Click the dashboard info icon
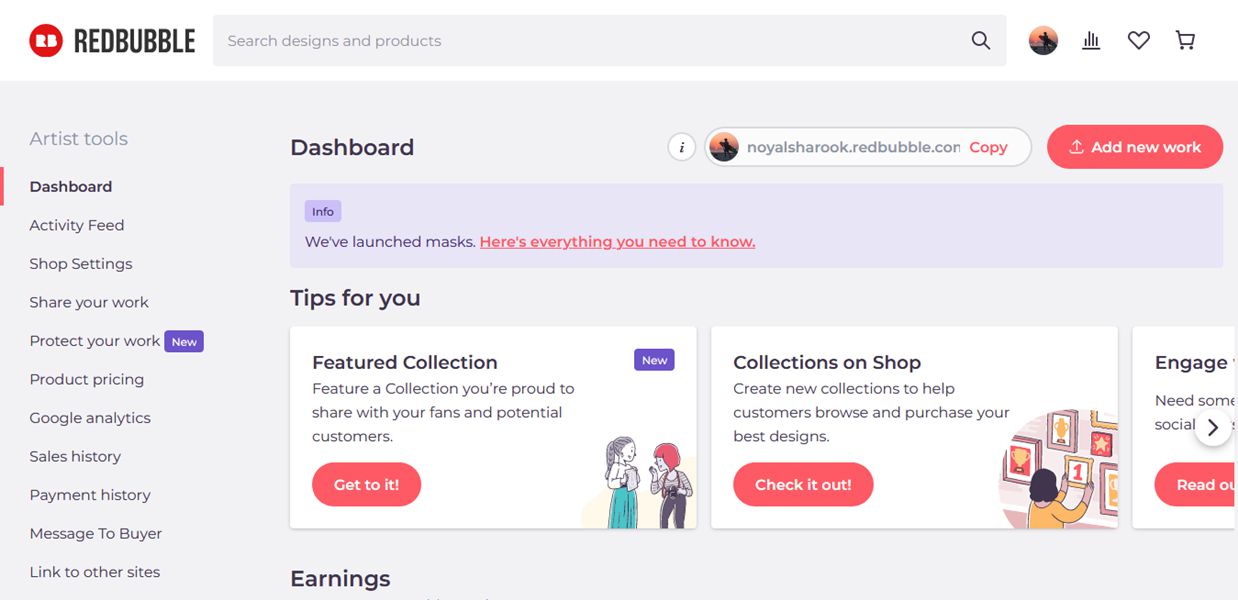This screenshot has width=1238, height=600. point(682,147)
